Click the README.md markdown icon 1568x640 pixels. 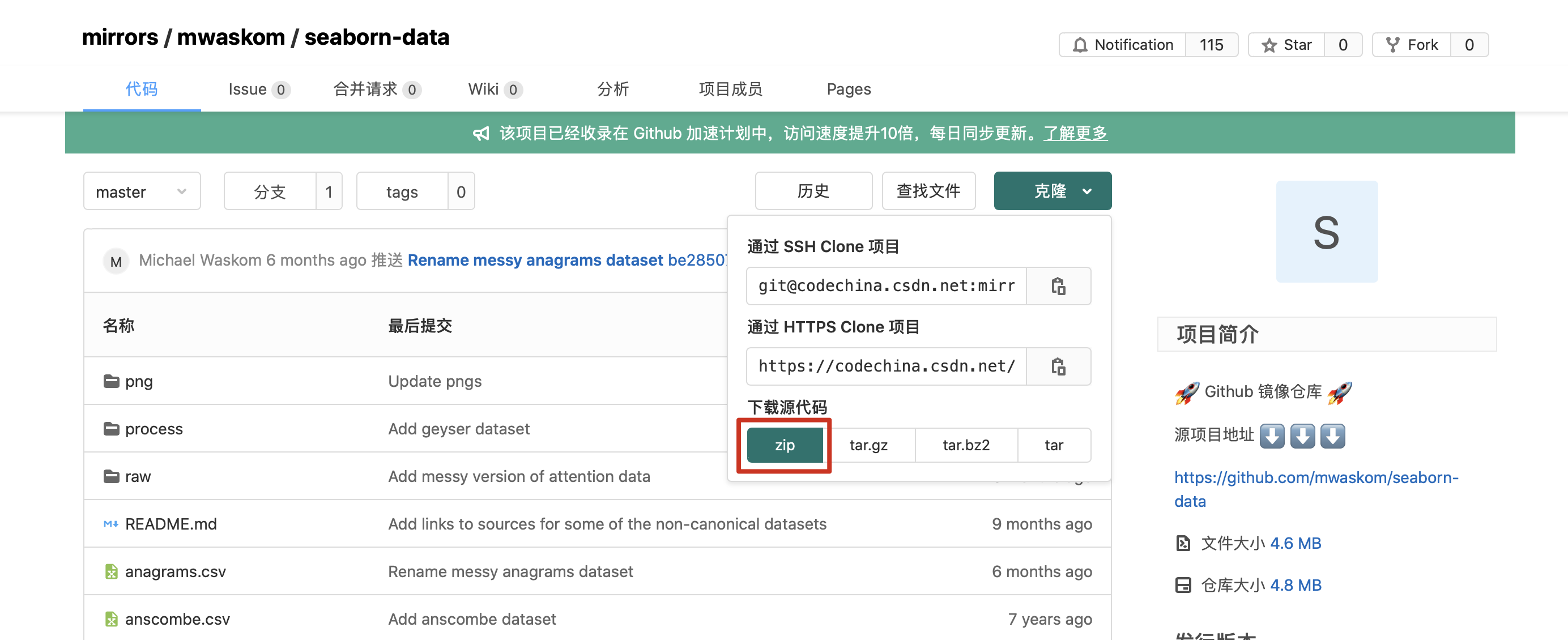click(x=111, y=524)
